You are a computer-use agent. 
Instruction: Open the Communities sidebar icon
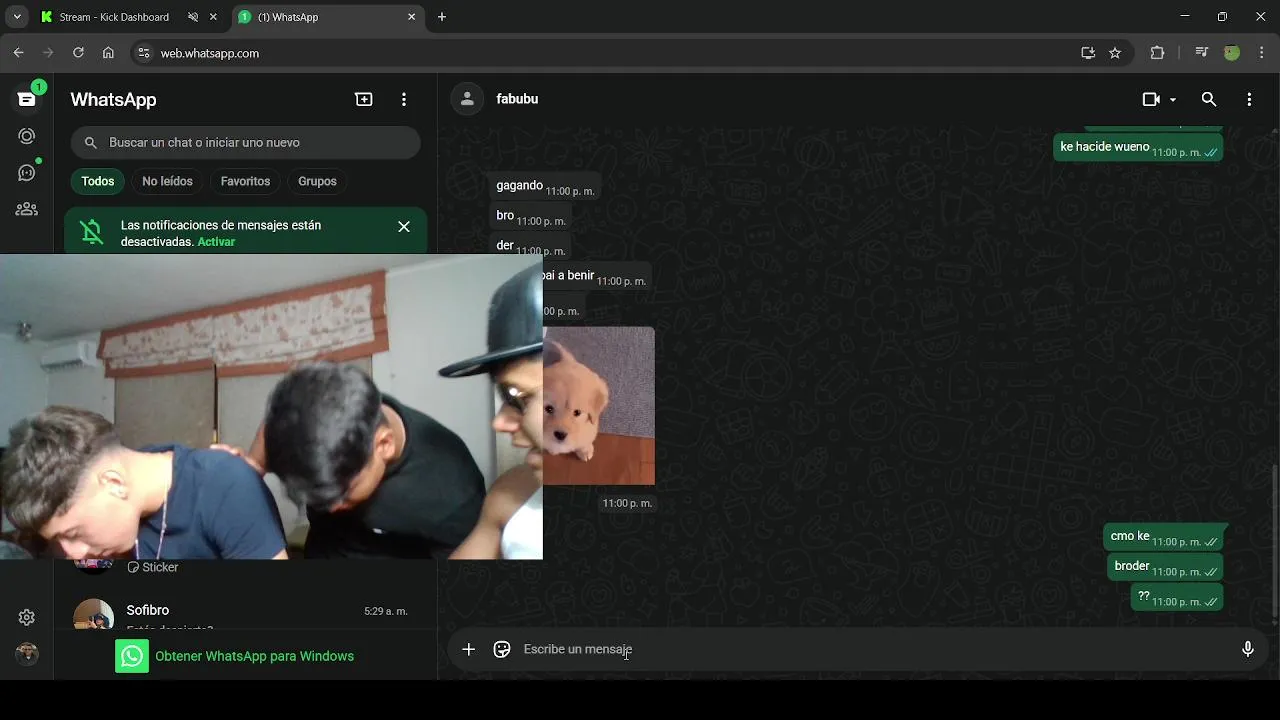[27, 209]
